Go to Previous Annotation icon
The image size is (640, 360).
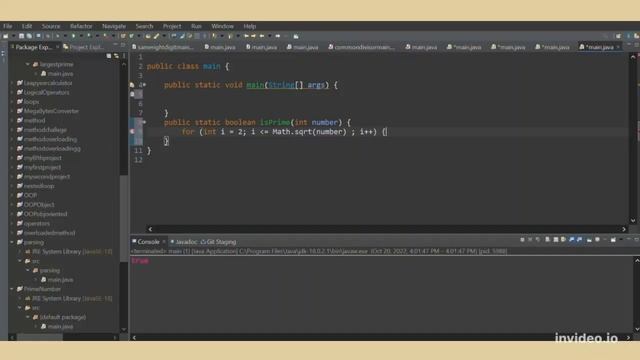230,36
